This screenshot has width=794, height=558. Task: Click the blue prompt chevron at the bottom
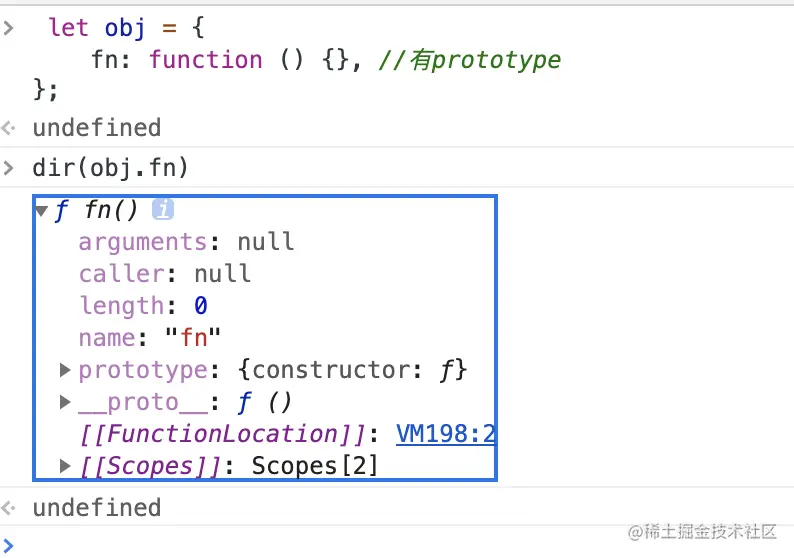pyautogui.click(x=9, y=542)
